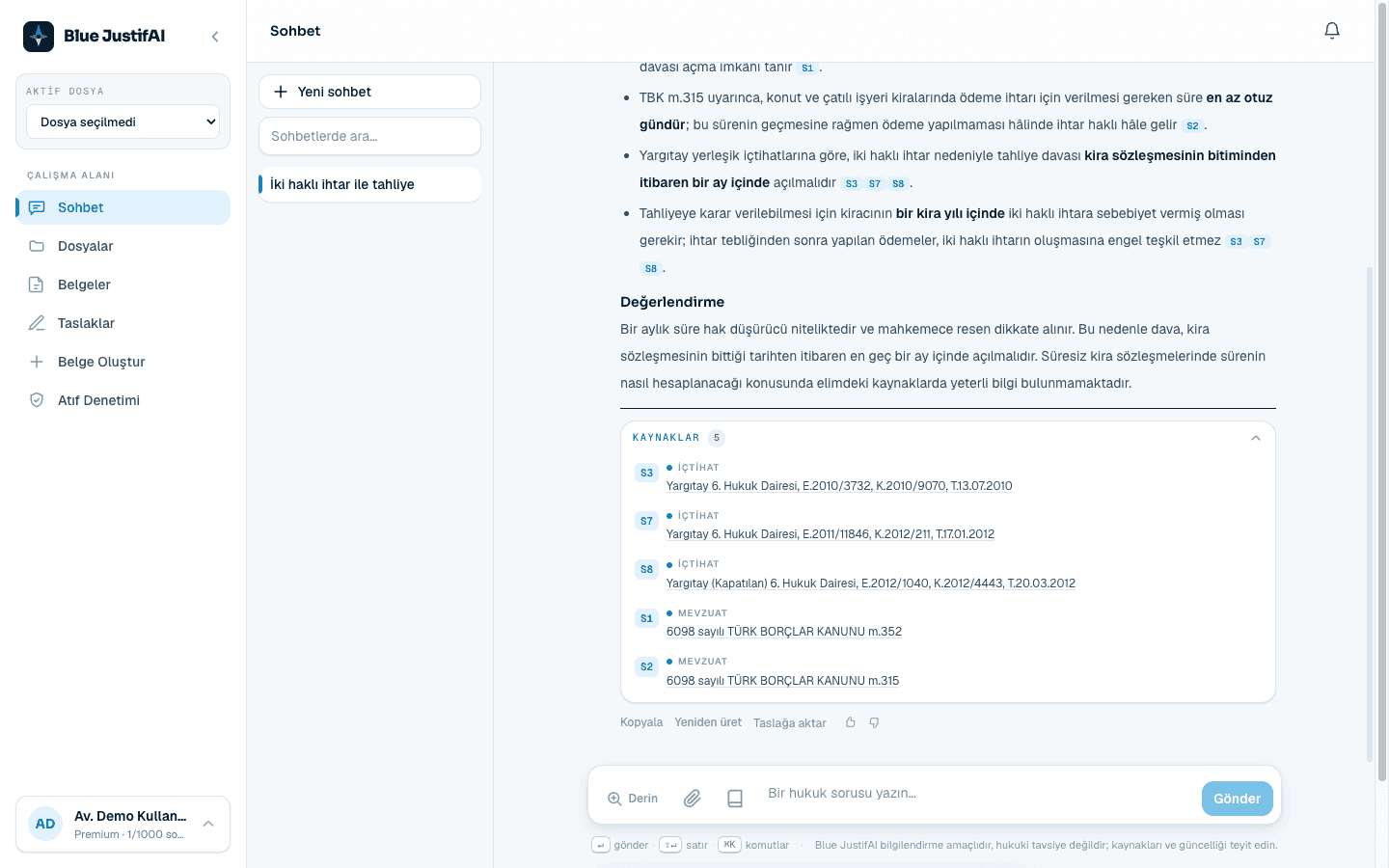Open Dosyalar in workspace menu

tap(123, 246)
